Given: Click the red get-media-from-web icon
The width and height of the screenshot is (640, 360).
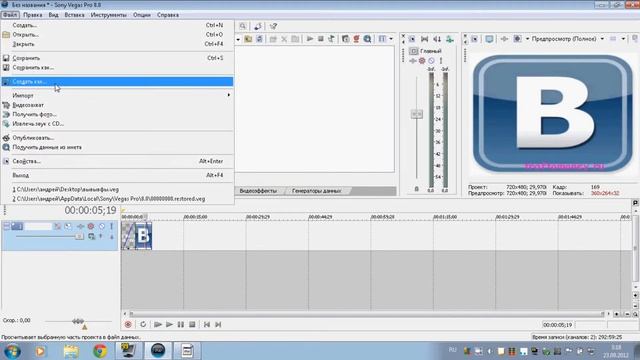Looking at the screenshot, I should click(356, 39).
